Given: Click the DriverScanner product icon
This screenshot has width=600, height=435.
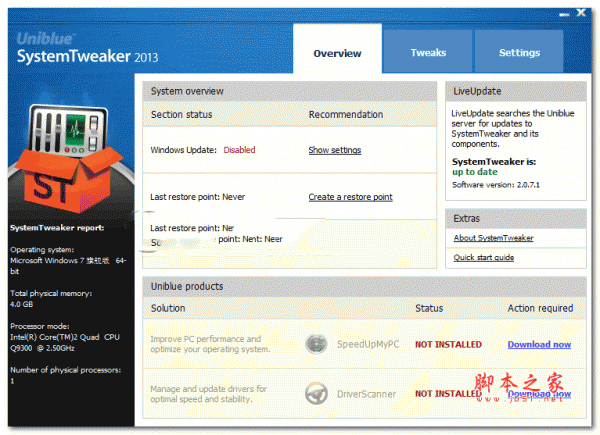Looking at the screenshot, I should 316,393.
